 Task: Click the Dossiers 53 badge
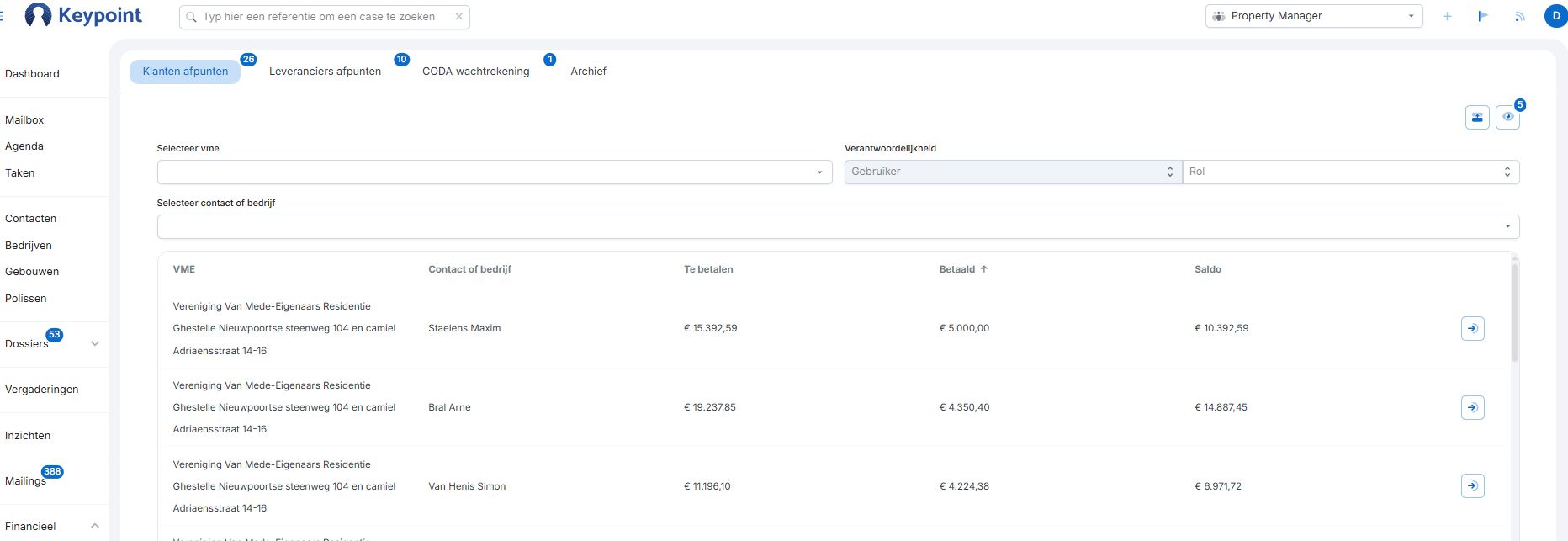point(55,335)
